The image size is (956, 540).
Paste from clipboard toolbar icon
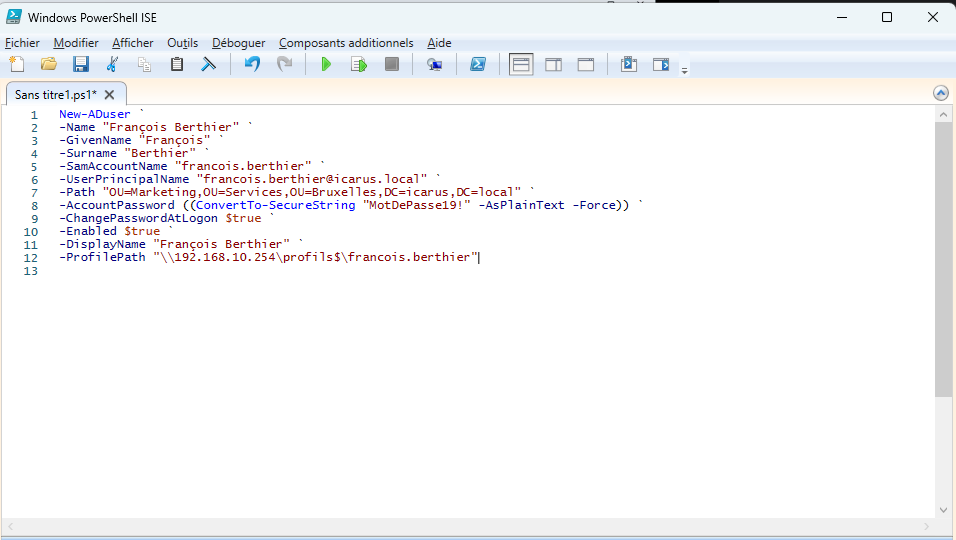pyautogui.click(x=177, y=64)
